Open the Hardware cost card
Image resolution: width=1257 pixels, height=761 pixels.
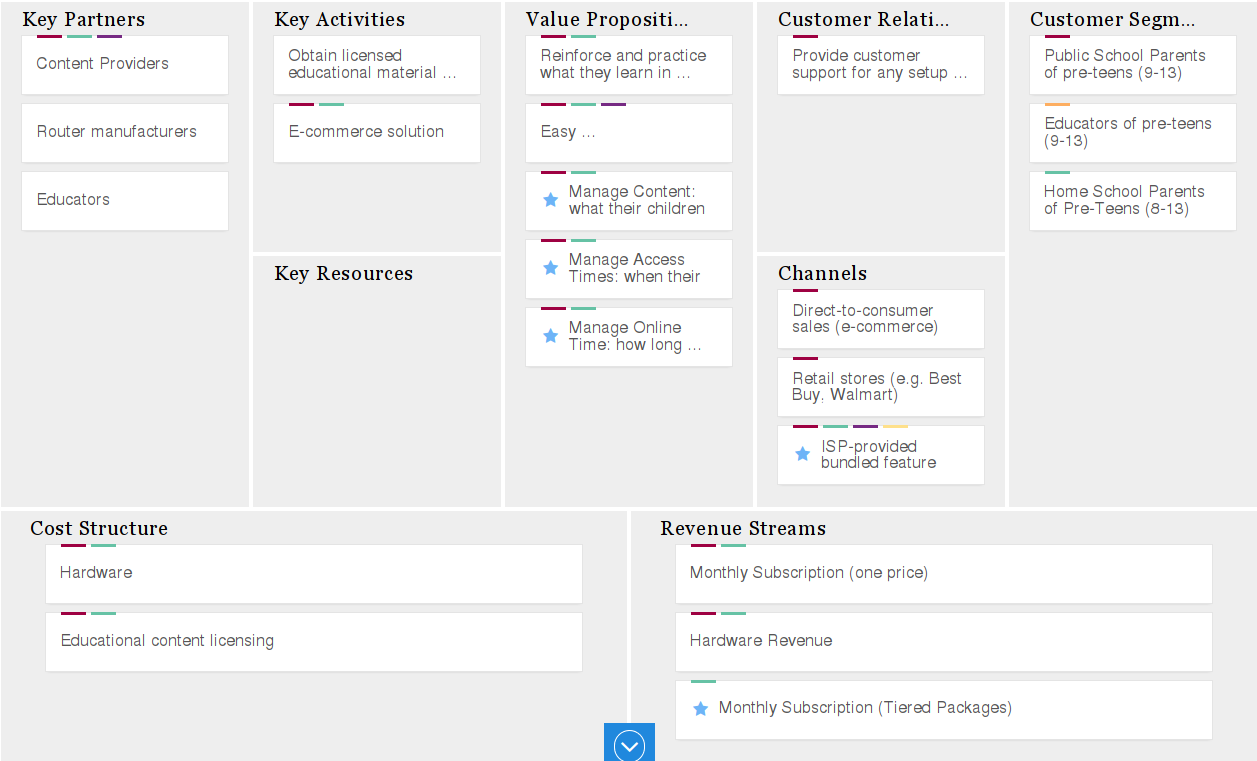(314, 574)
